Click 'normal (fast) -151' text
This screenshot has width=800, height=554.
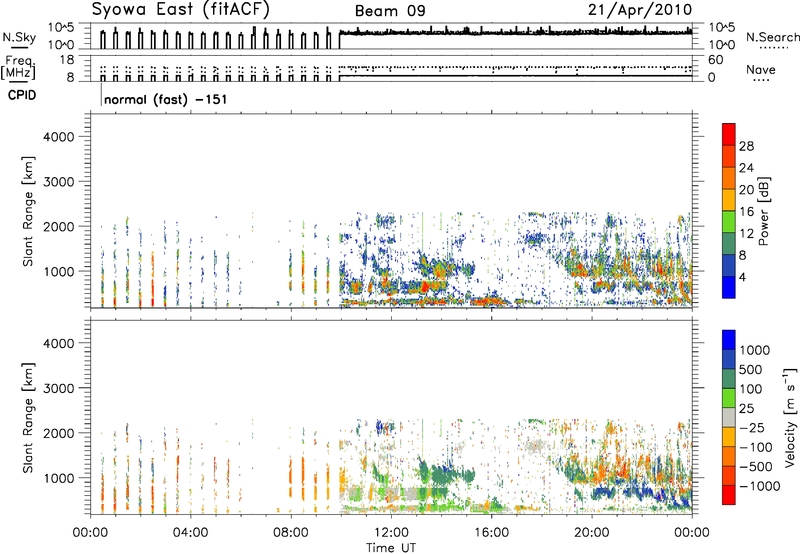click(165, 99)
